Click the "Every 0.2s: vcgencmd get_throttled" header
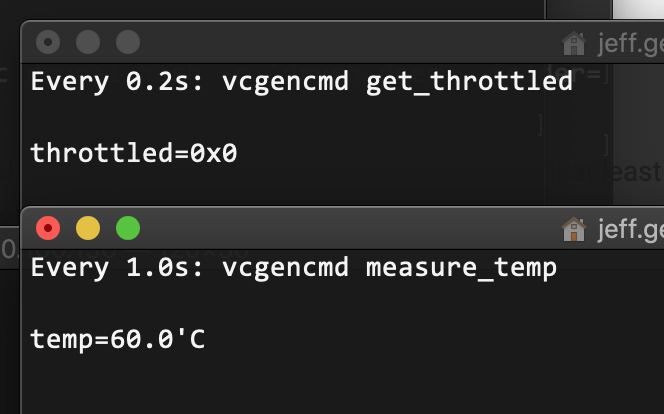 301,81
